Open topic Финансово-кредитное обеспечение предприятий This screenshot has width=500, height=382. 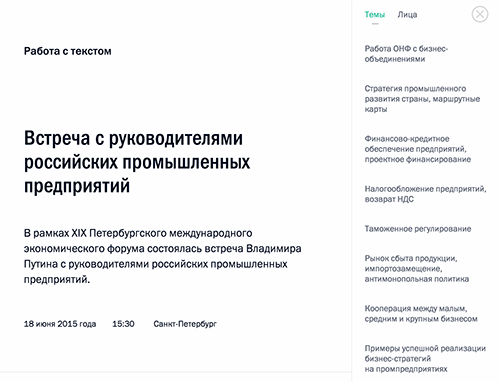(417, 149)
